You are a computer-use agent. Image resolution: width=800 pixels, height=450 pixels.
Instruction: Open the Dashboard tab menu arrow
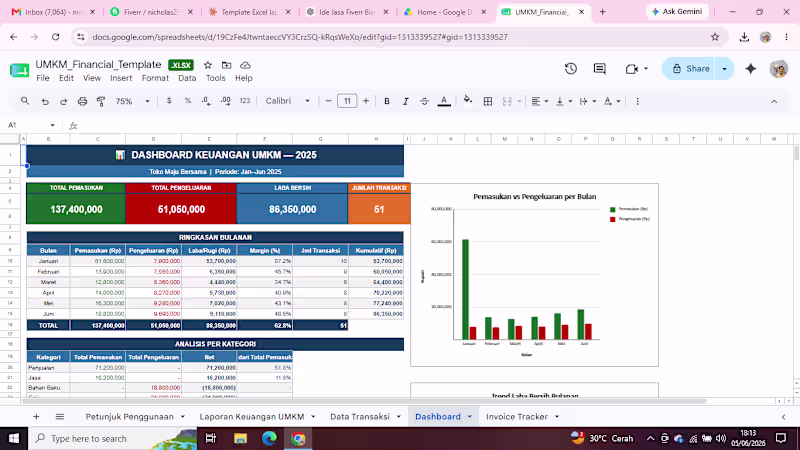click(x=470, y=417)
